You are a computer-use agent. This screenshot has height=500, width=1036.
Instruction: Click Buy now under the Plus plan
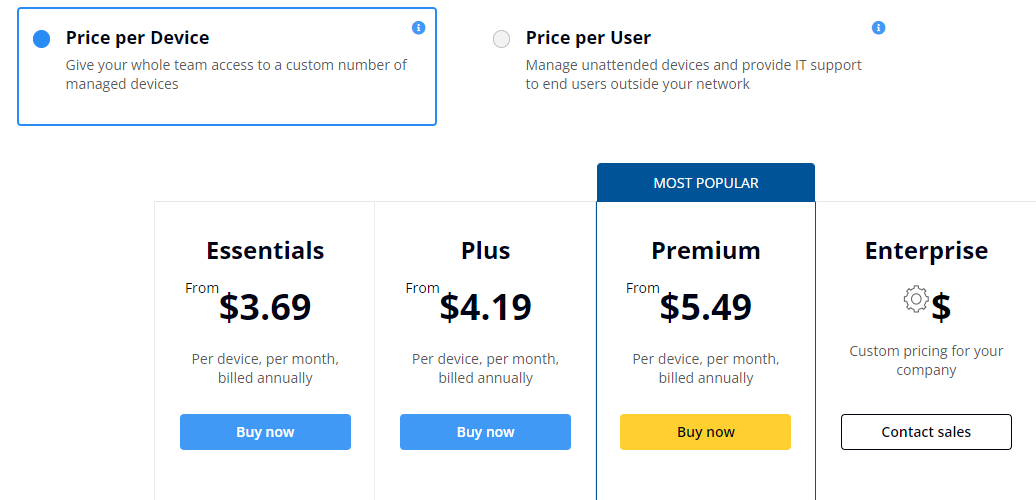(485, 432)
